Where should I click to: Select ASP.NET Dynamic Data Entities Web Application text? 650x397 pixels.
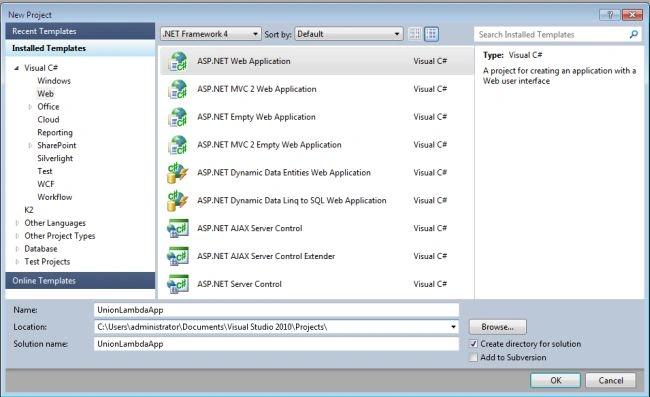[x=284, y=172]
